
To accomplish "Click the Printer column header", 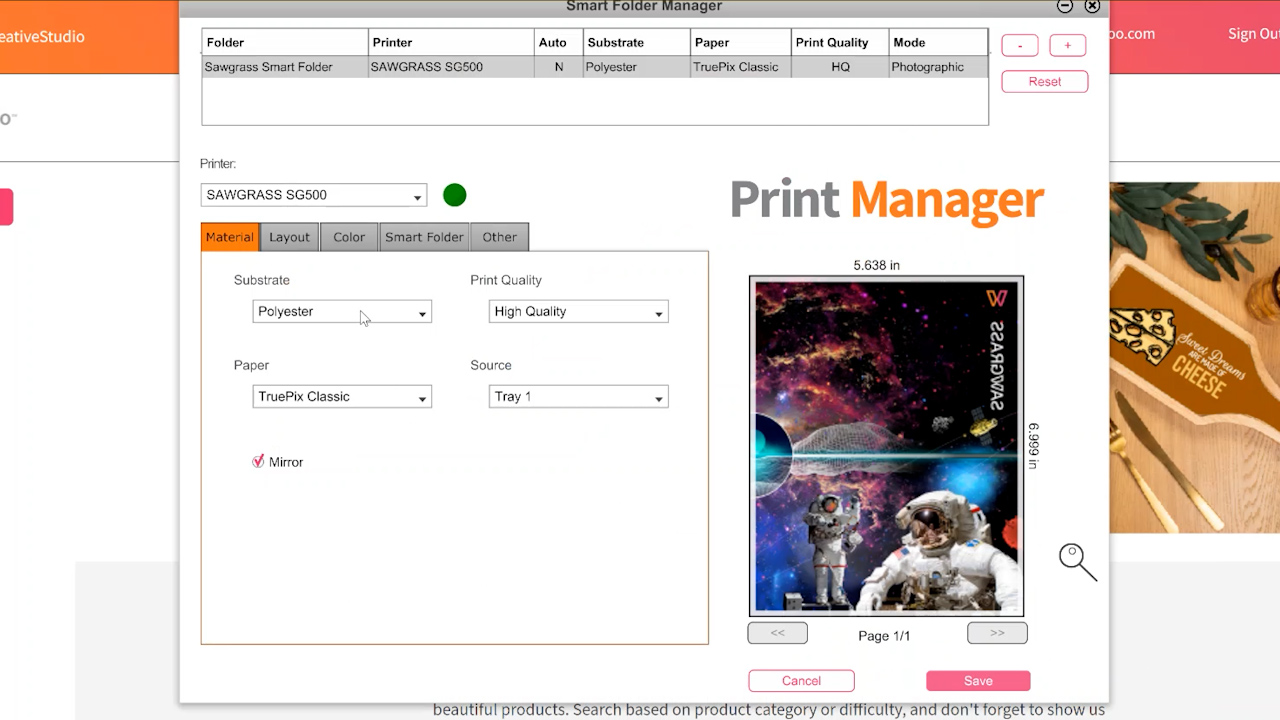I will [451, 43].
